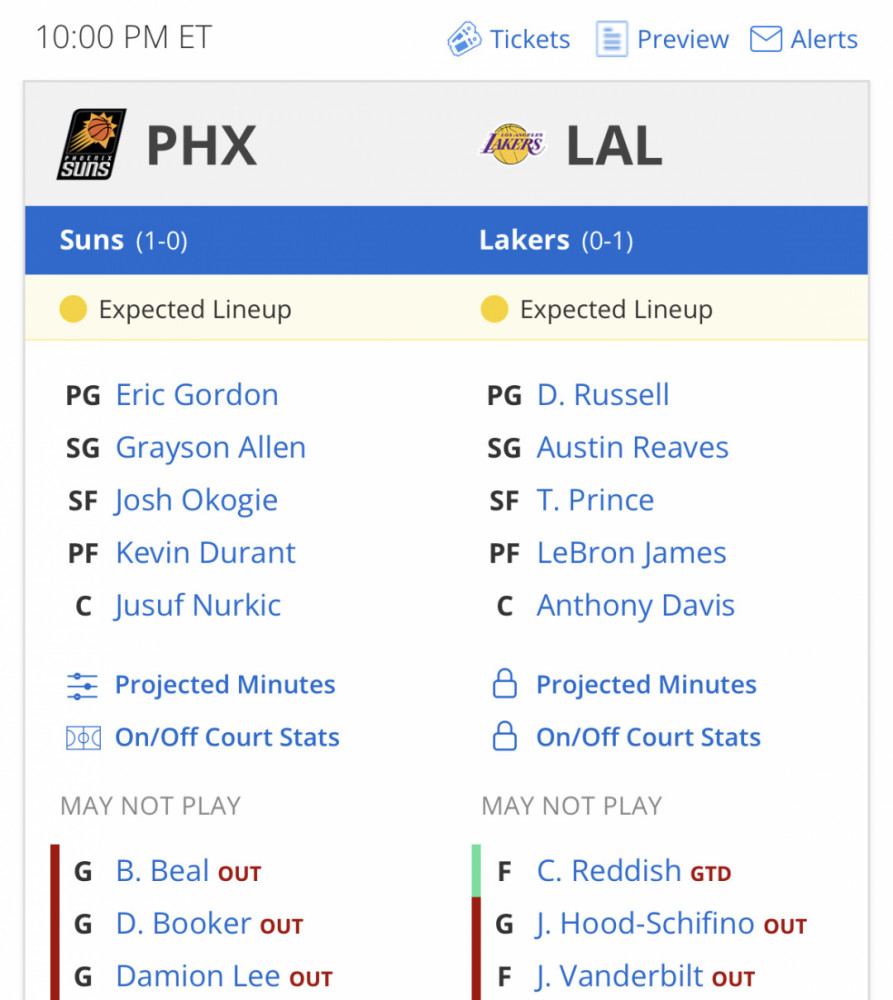This screenshot has width=893, height=1000.
Task: Click the Suns Projected Minutes sliders icon
Action: click(82, 686)
